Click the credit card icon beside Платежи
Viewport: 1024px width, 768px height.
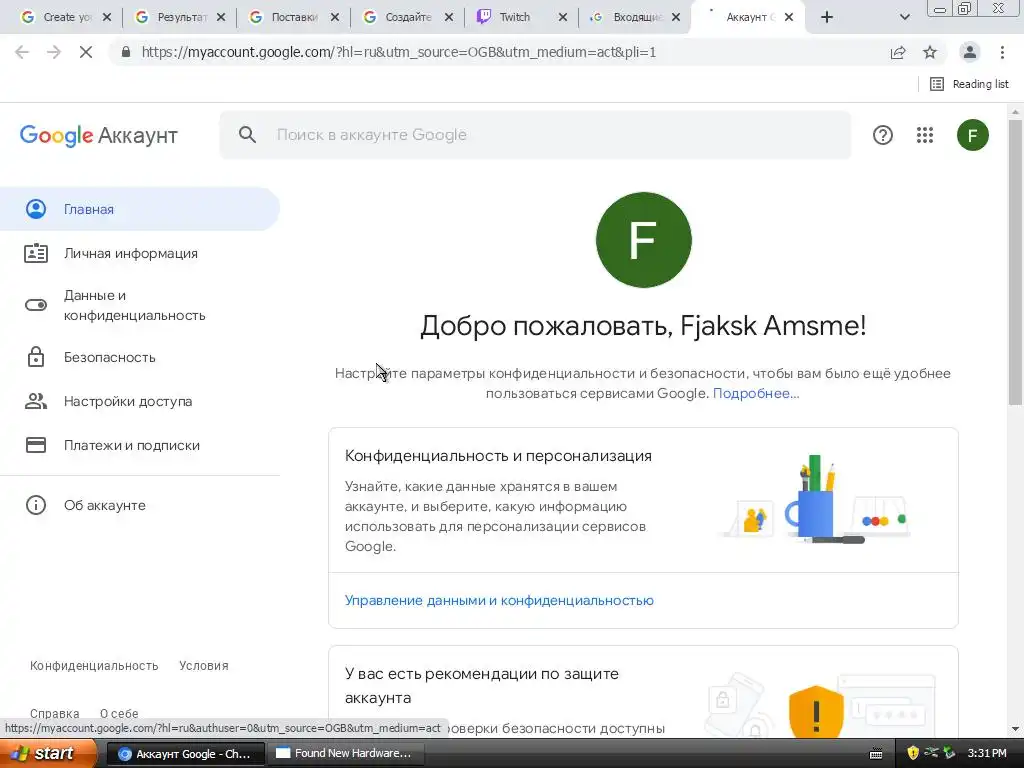tap(36, 445)
